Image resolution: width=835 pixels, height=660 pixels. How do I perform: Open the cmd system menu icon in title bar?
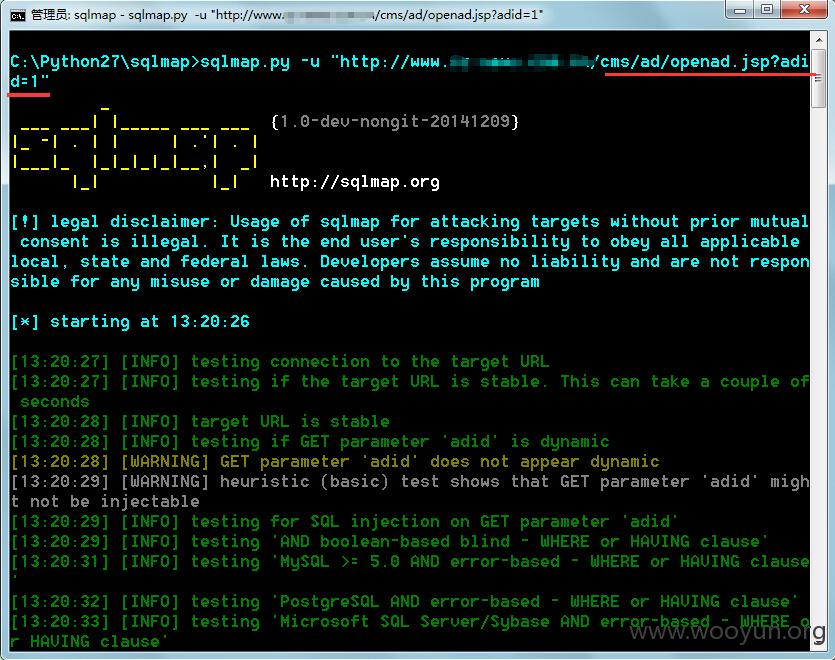pyautogui.click(x=17, y=15)
